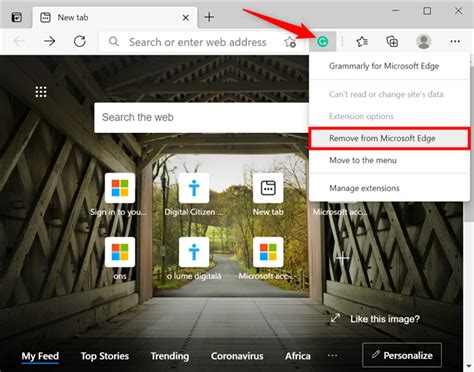Close the New tab tab
The width and height of the screenshot is (474, 372).
(x=186, y=18)
